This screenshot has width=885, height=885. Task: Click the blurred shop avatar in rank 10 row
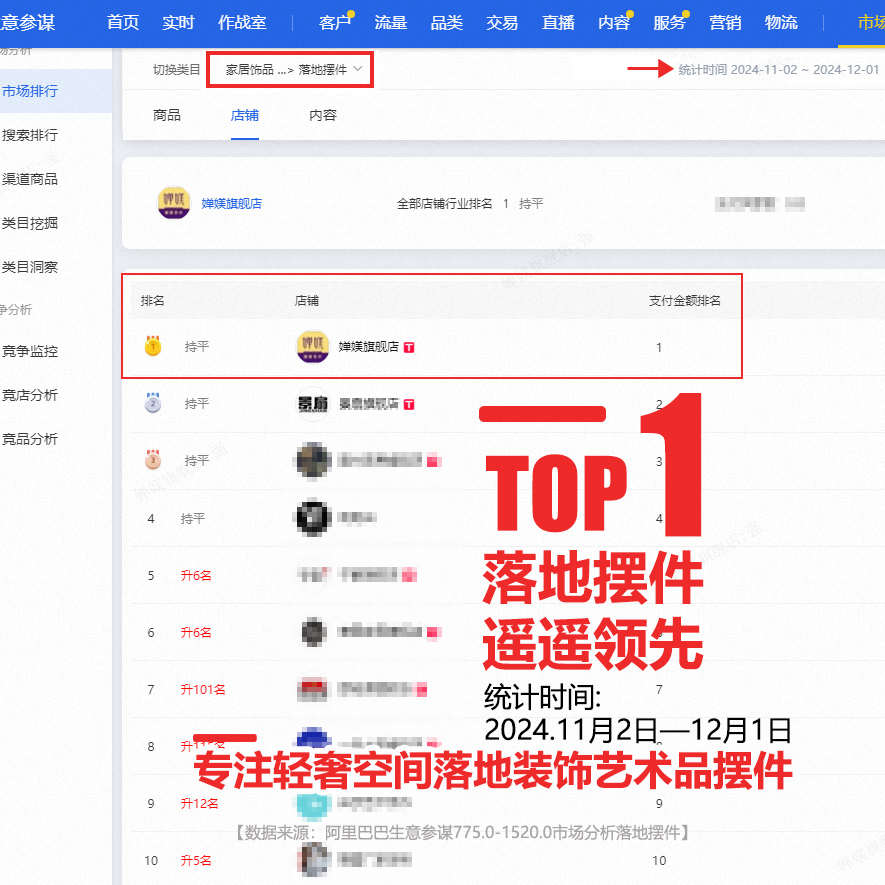click(x=313, y=860)
